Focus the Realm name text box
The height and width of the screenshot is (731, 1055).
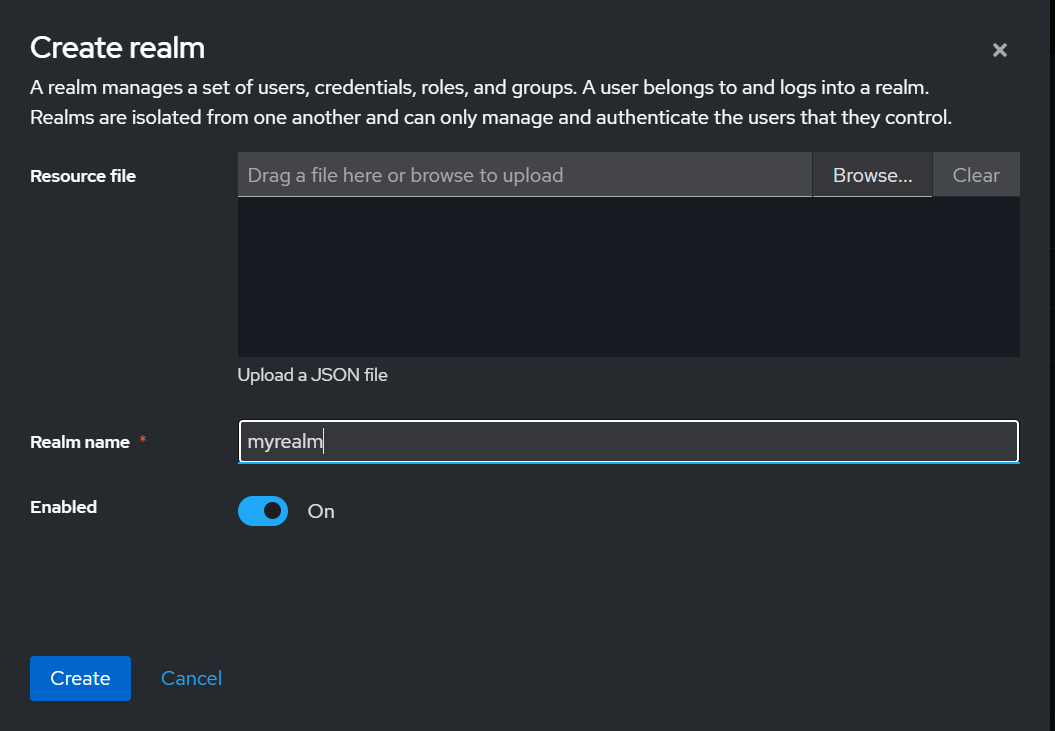(628, 441)
